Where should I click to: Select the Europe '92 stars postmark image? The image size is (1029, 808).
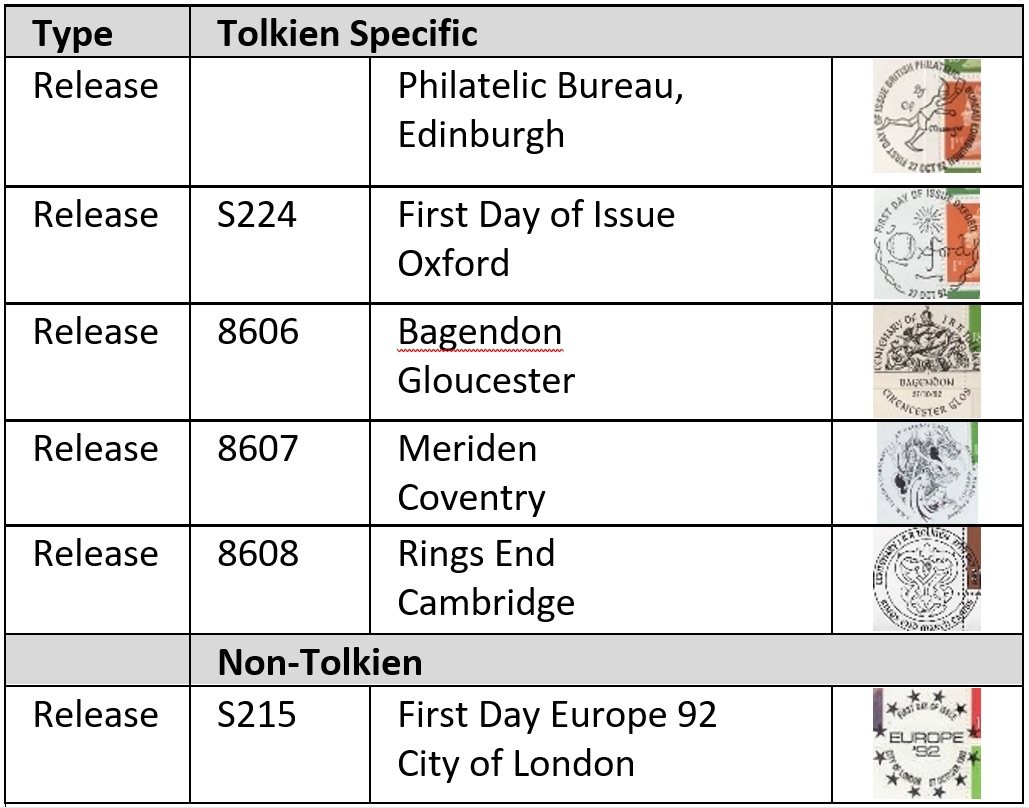click(x=927, y=744)
